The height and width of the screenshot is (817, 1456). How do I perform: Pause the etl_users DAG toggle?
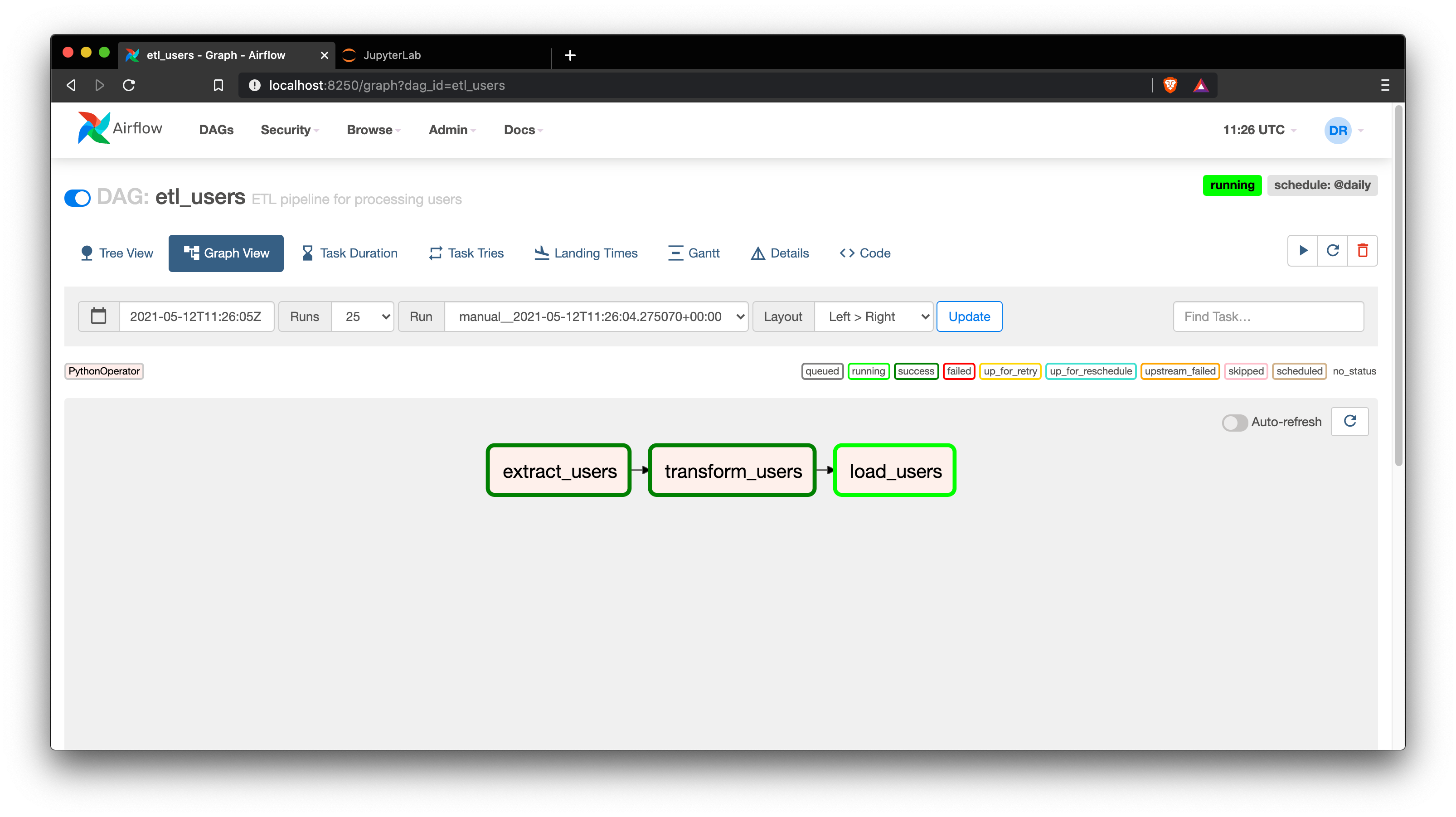click(78, 198)
